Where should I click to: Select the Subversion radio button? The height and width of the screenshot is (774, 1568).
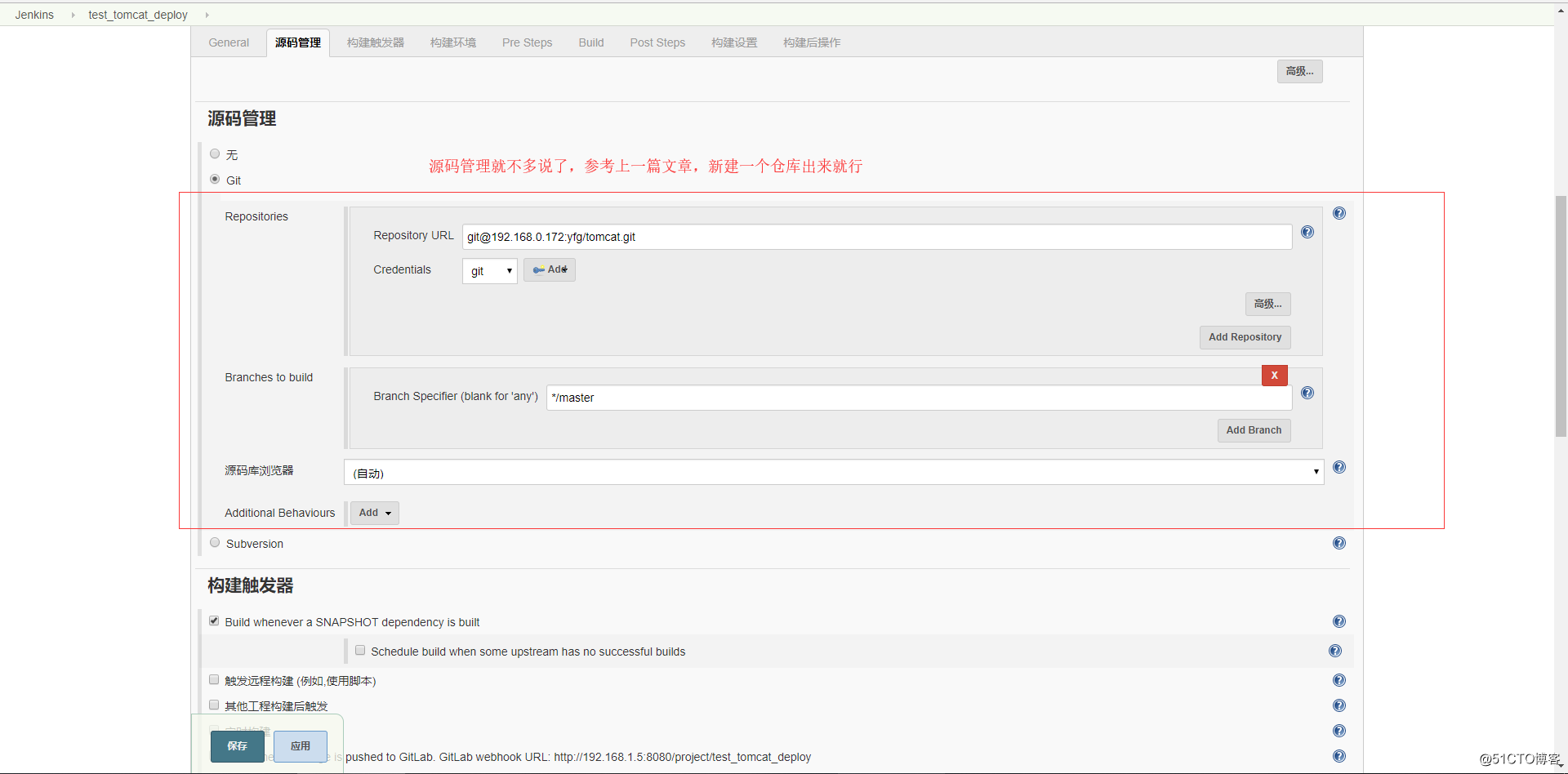point(215,542)
